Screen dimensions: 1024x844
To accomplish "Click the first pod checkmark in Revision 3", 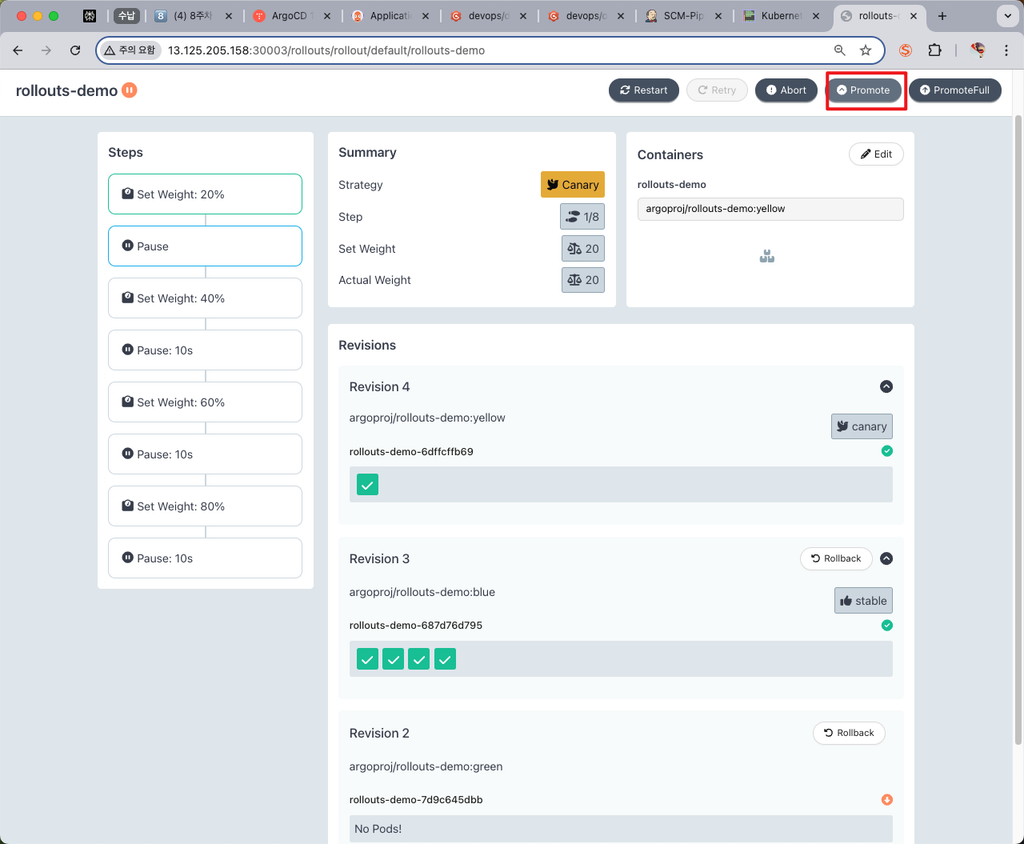I will point(368,659).
